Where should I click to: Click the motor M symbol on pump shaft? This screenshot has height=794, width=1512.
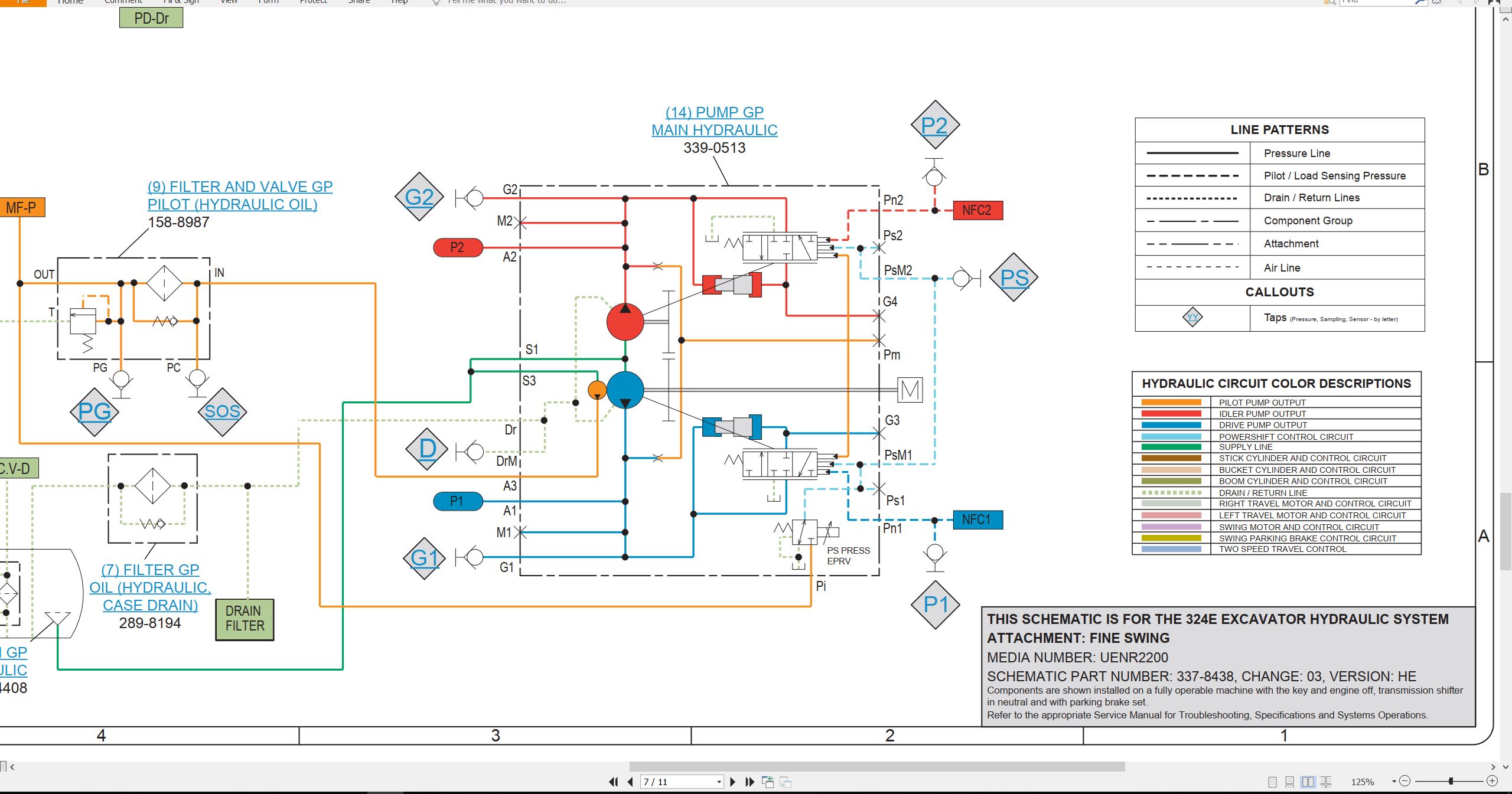(x=910, y=390)
